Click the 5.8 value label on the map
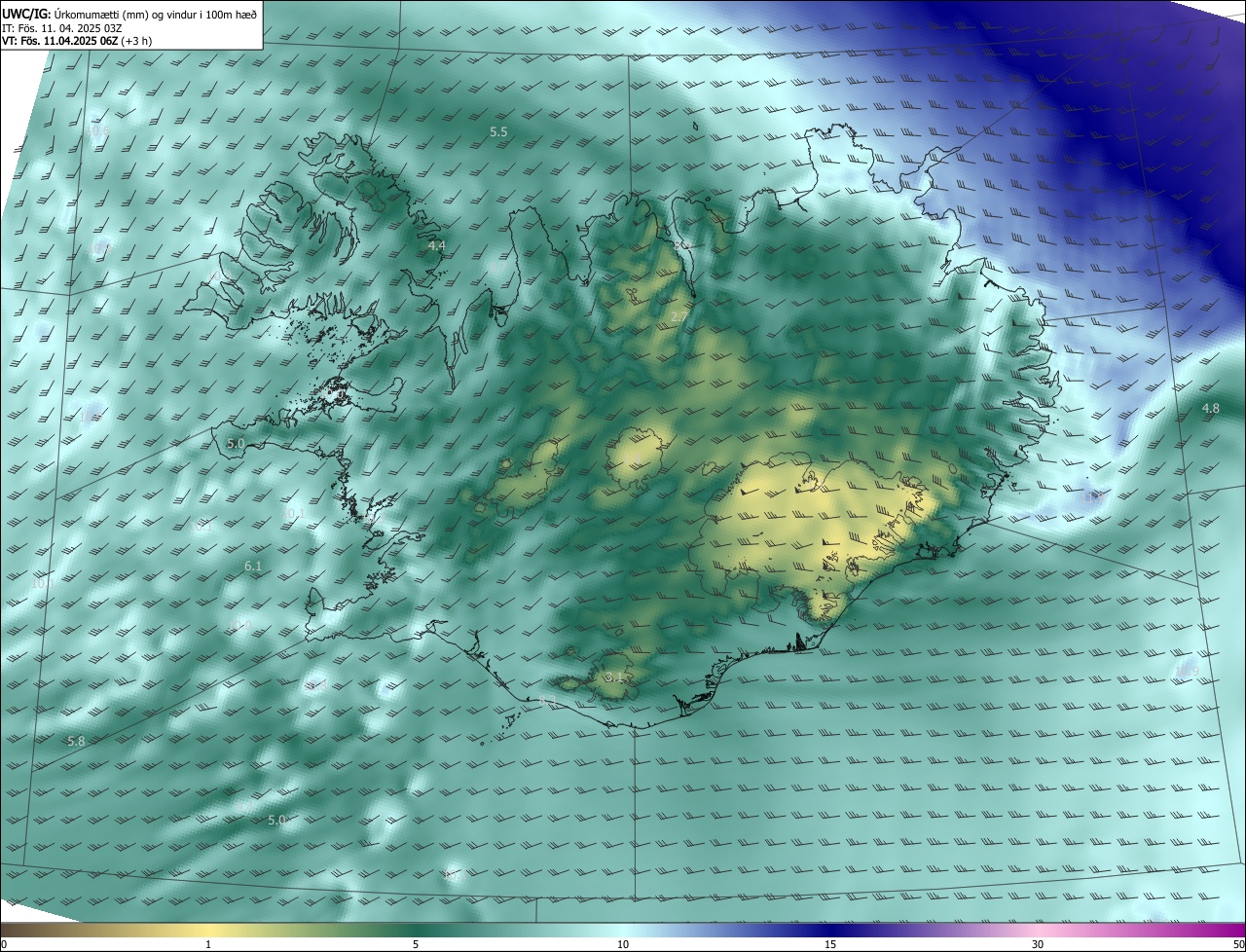 point(76,741)
